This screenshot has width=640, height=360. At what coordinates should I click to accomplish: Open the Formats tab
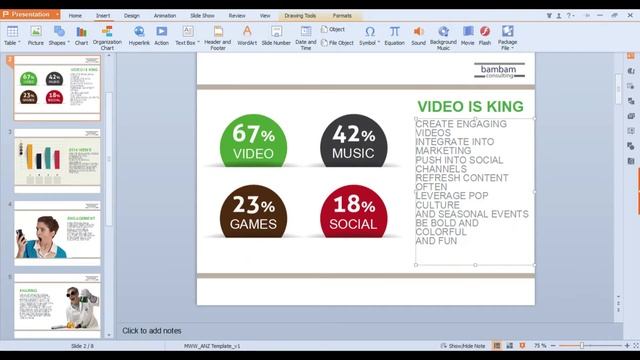342,16
